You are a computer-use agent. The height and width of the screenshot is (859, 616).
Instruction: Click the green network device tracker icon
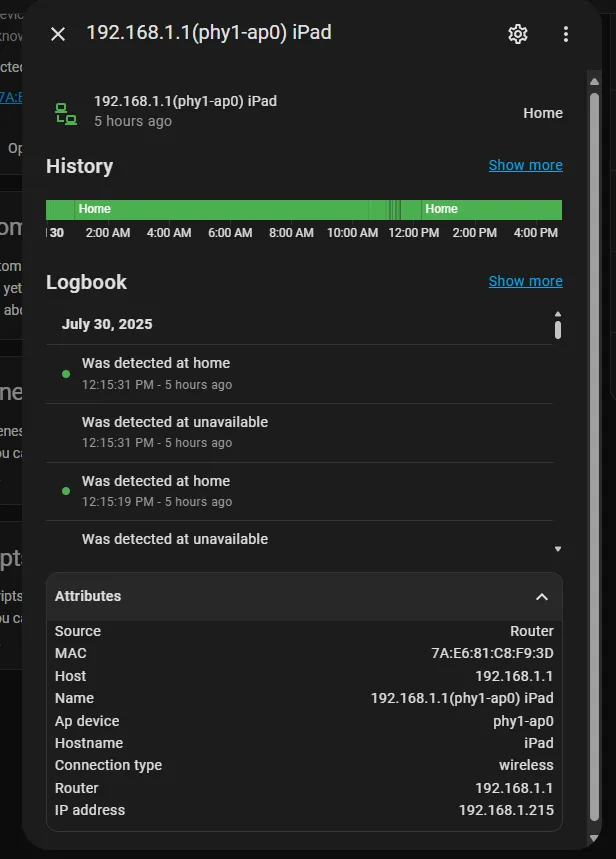point(66,113)
